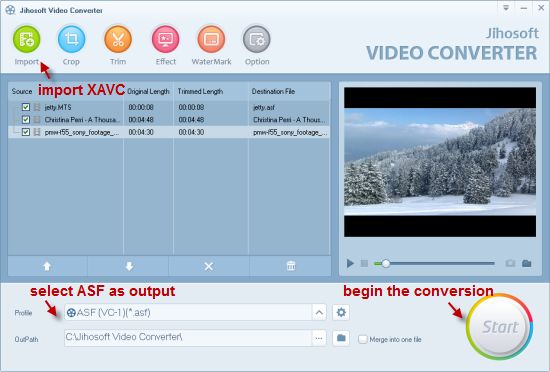
Task: Move selected file down with arrow
Action: pyautogui.click(x=129, y=266)
